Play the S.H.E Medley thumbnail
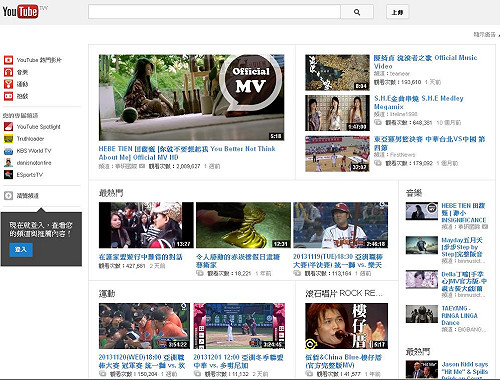This screenshot has height=380, width=500. click(337, 113)
